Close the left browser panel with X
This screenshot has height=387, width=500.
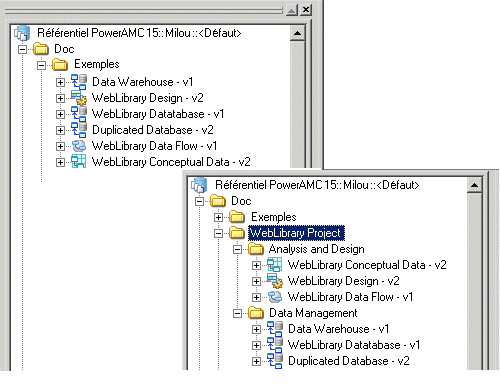pyautogui.click(x=306, y=10)
